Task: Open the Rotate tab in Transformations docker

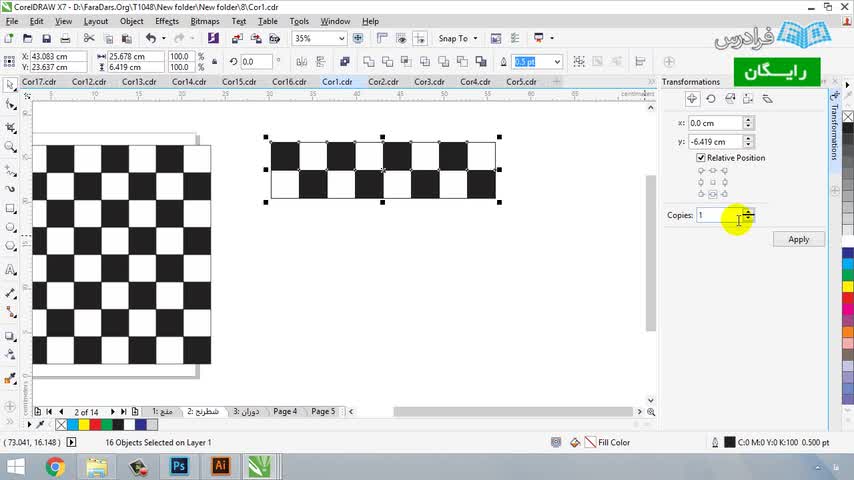Action: [711, 99]
